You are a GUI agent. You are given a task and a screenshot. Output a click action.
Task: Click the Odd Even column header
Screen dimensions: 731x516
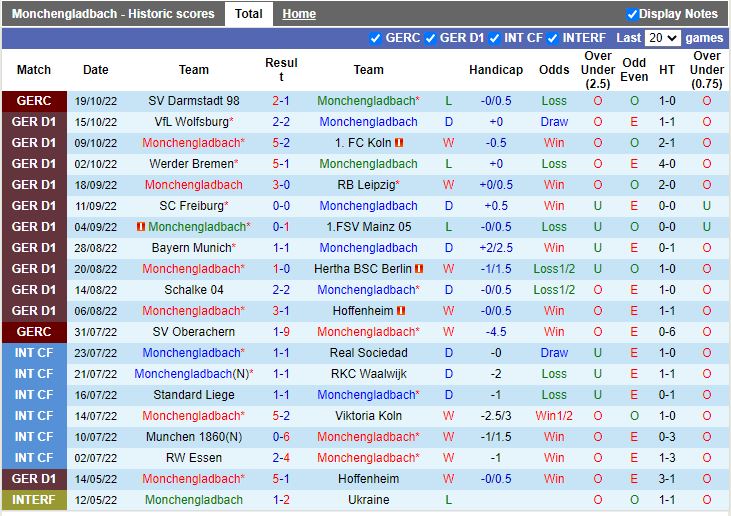[x=634, y=70]
